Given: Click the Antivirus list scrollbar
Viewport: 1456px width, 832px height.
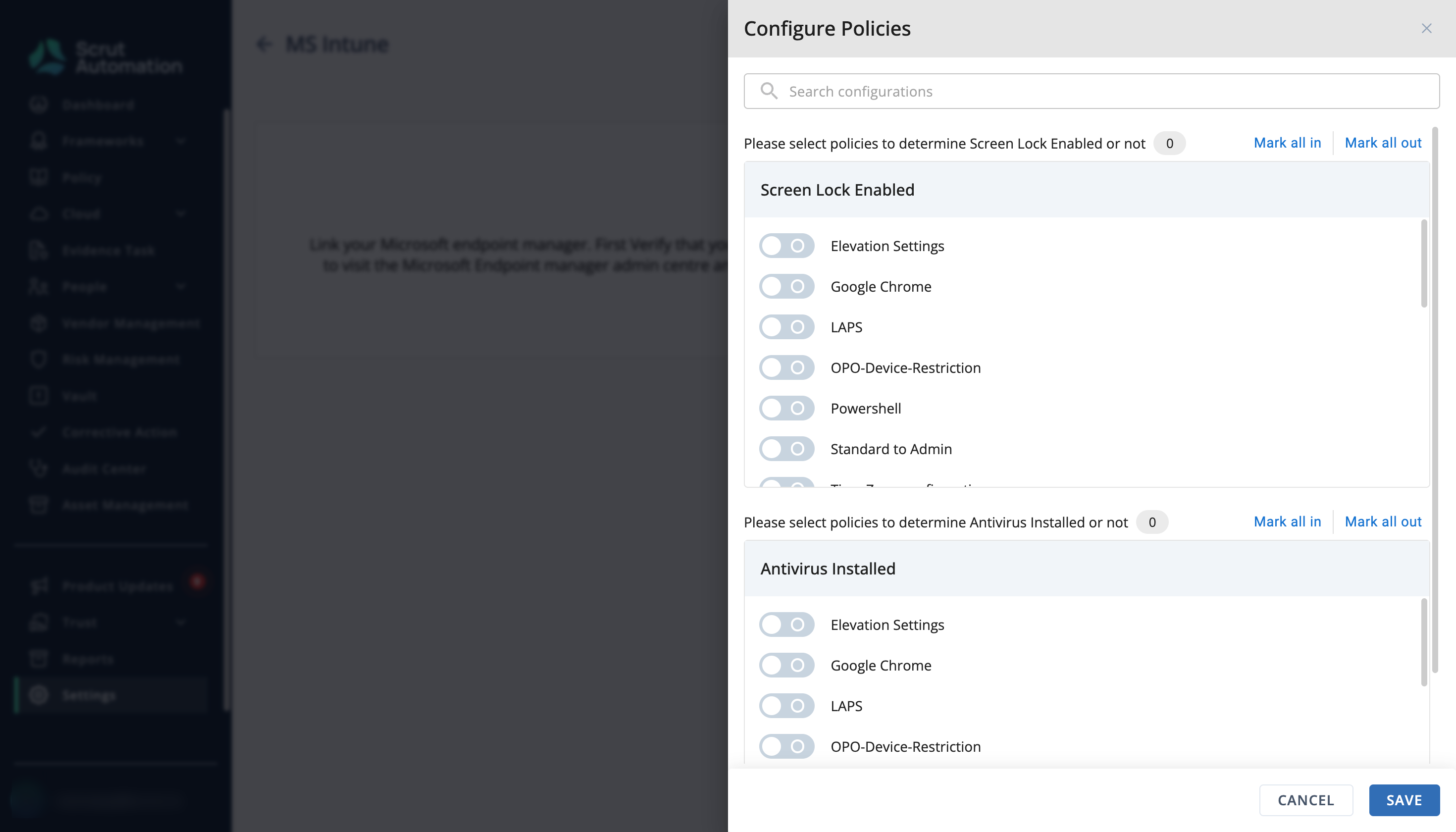Looking at the screenshot, I should (x=1423, y=642).
